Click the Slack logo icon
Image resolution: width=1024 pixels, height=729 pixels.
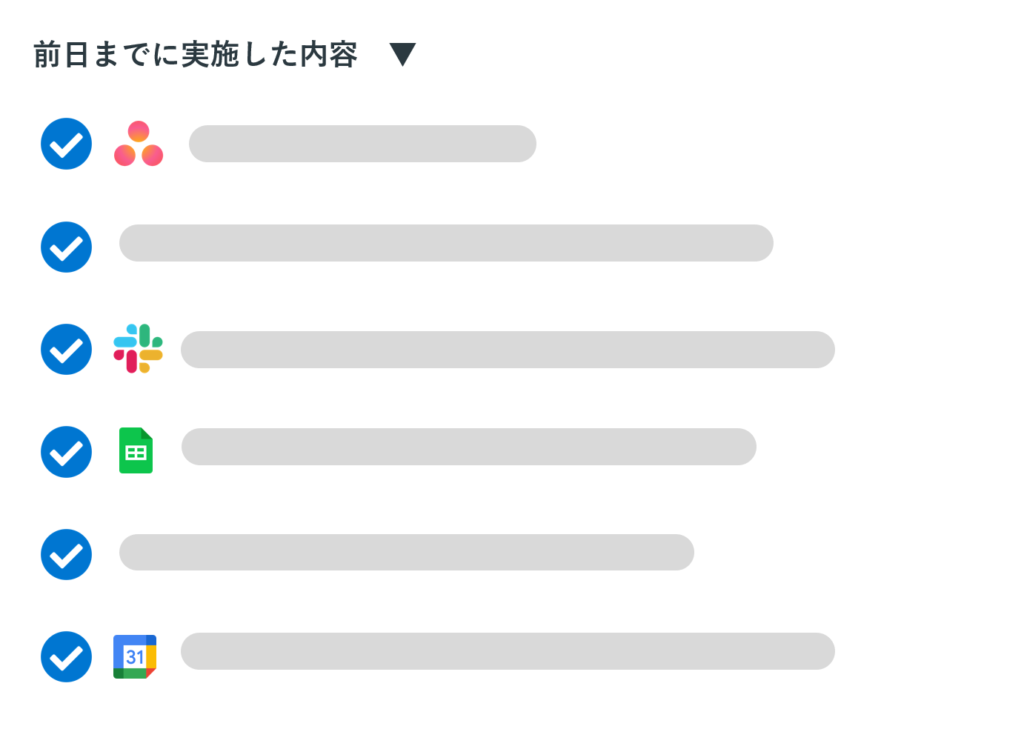[x=138, y=349]
